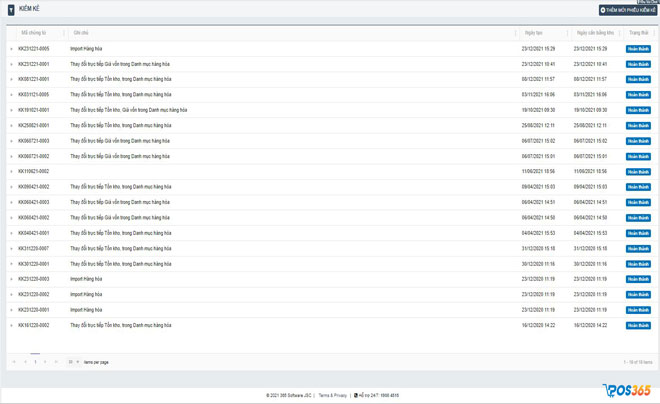Viewport: 660px width, 404px height.
Task: Select code KK060421-0002
Action: (x=34, y=218)
